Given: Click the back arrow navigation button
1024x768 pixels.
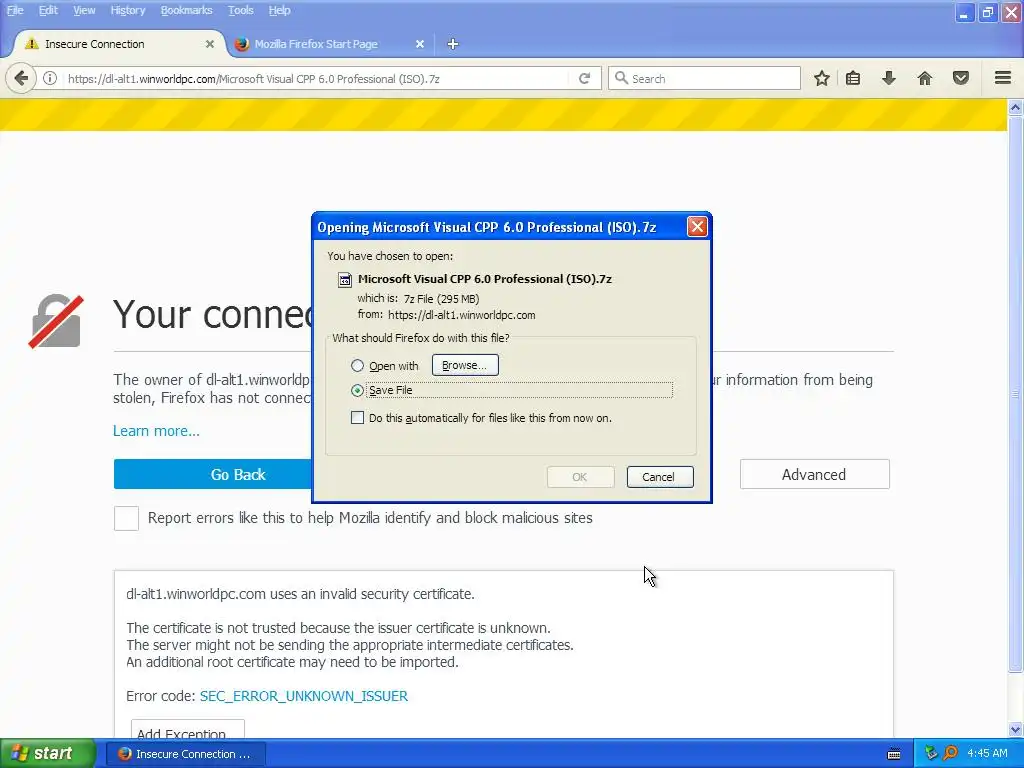Looking at the screenshot, I should [x=21, y=78].
